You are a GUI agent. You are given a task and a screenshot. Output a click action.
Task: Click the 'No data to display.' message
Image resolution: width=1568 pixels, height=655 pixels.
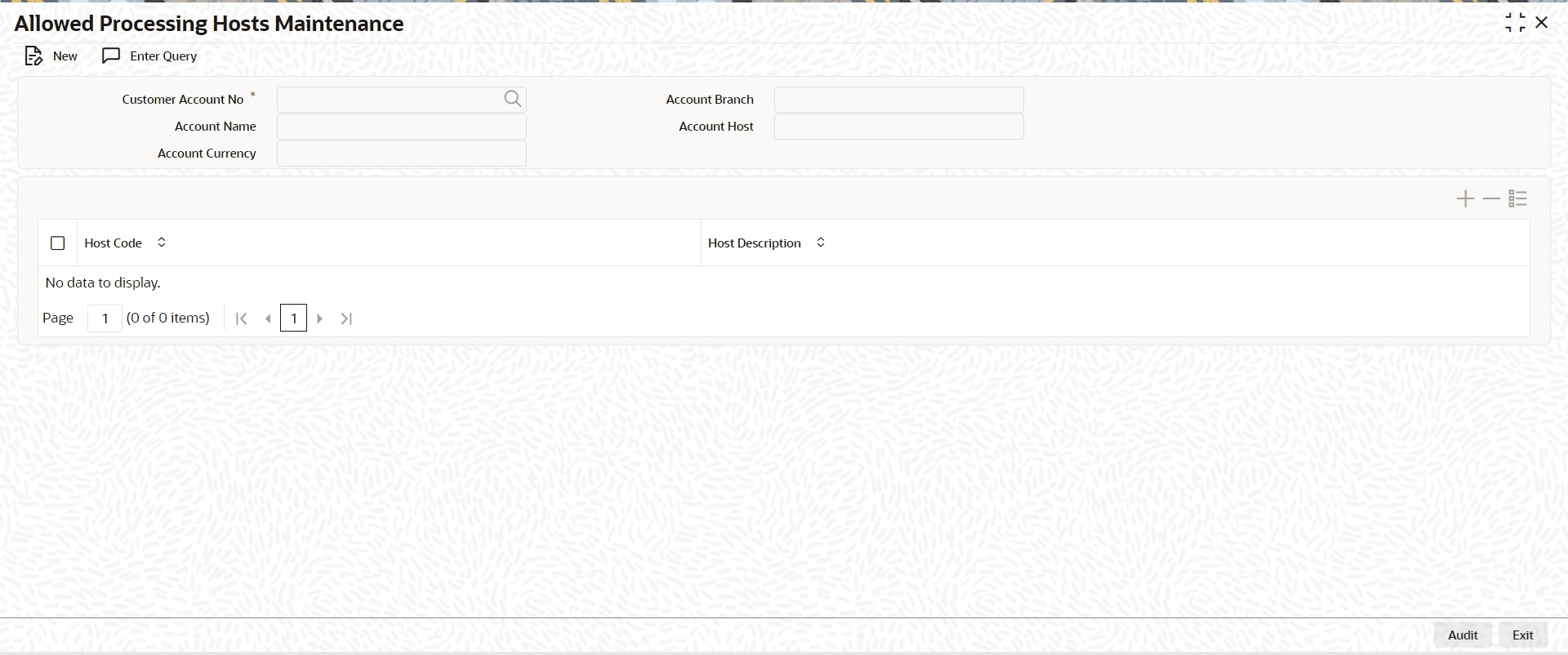[103, 283]
